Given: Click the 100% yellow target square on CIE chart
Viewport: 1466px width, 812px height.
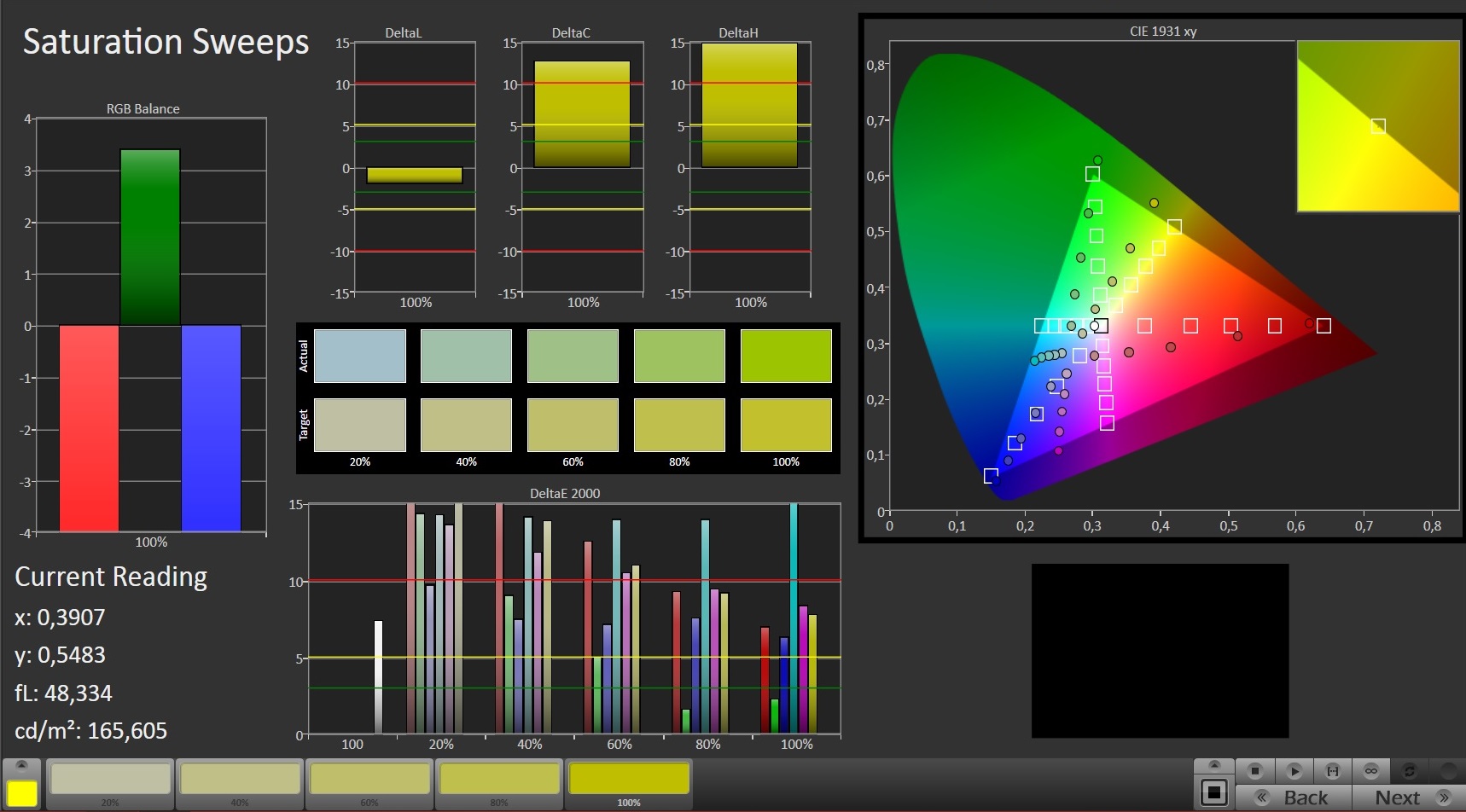Looking at the screenshot, I should 1174,227.
